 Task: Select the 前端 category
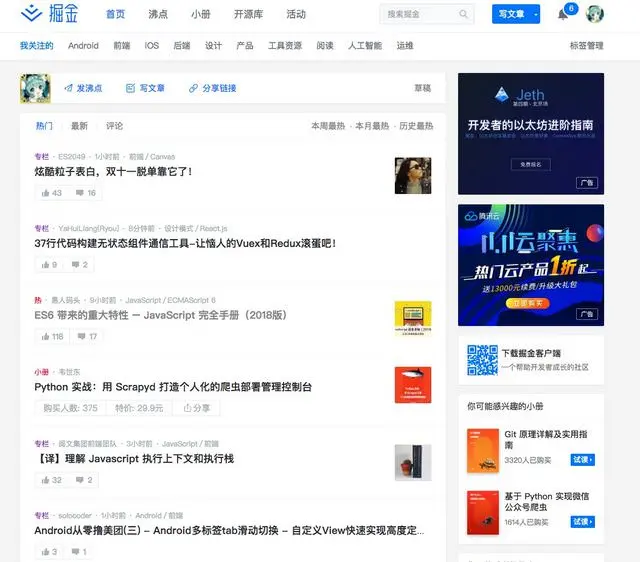click(x=122, y=46)
